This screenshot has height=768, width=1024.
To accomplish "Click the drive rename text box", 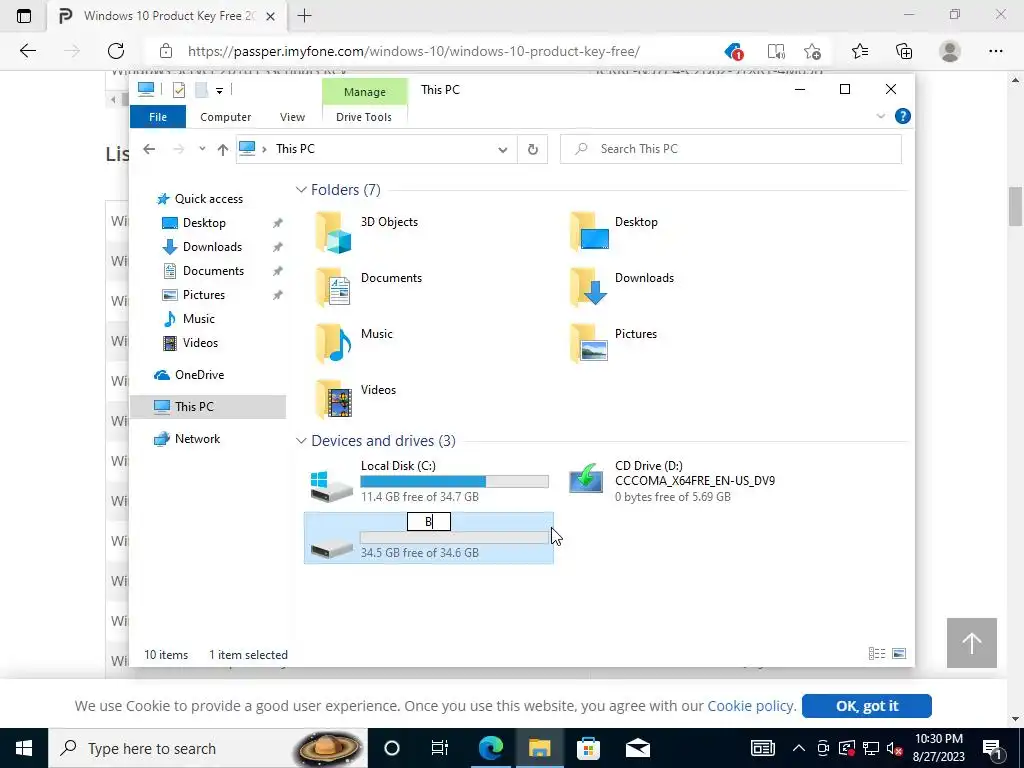I will pos(428,522).
